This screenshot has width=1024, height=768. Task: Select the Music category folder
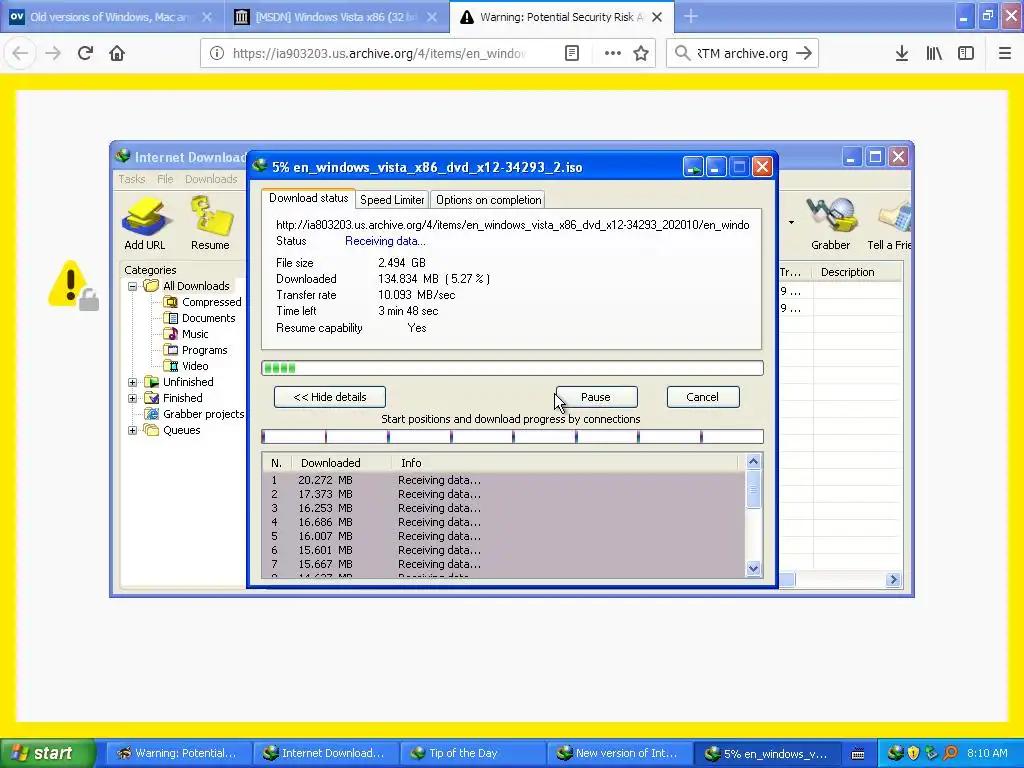coord(187,334)
